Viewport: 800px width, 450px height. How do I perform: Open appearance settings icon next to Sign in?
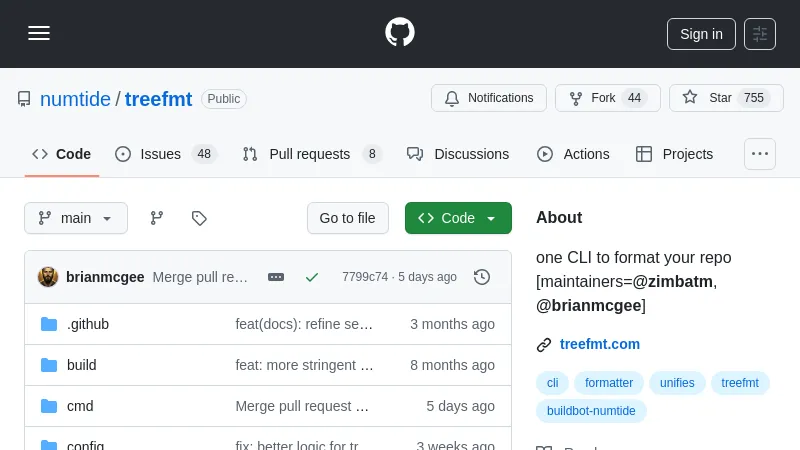(760, 33)
